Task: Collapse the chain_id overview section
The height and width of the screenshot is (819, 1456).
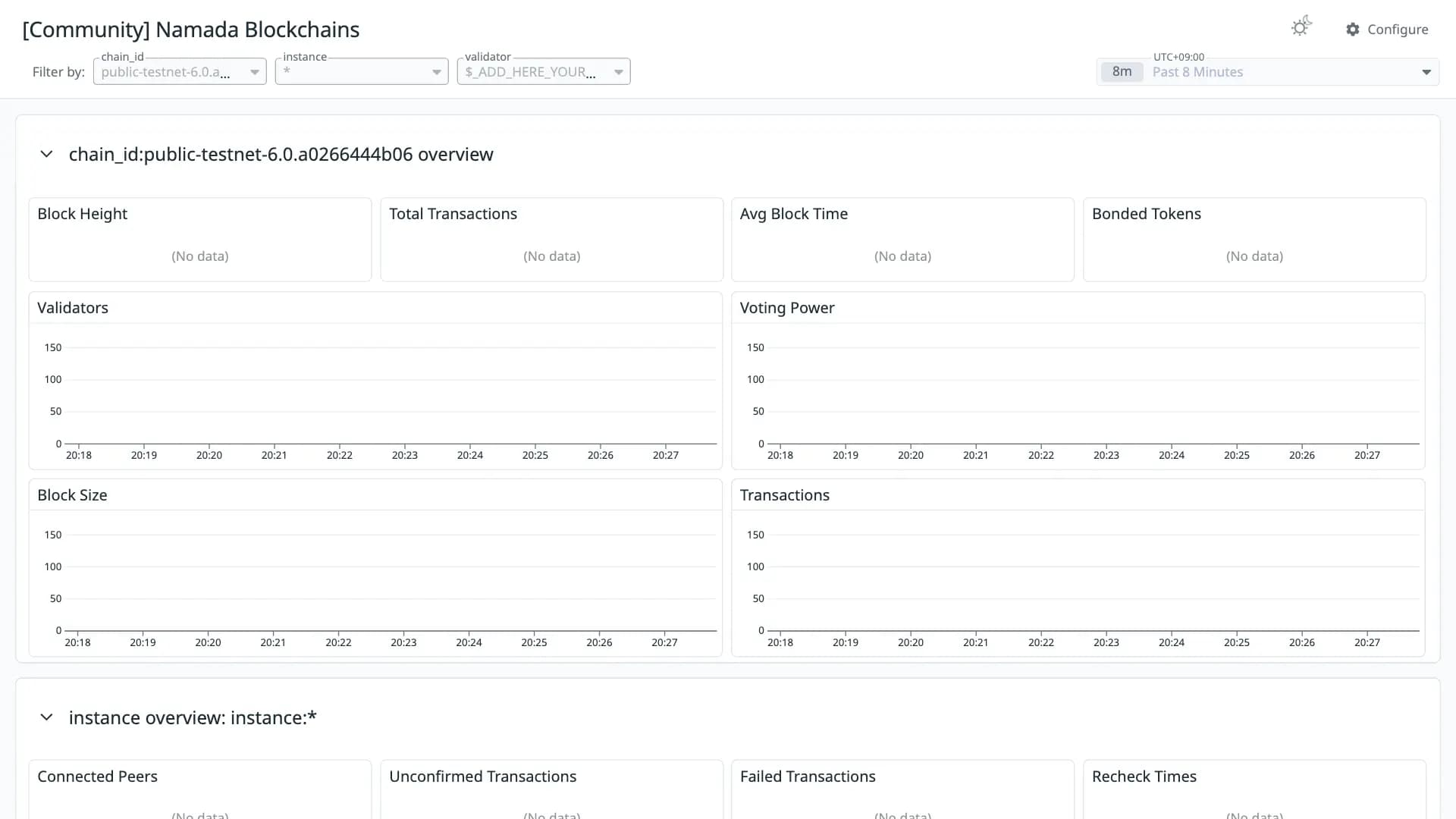Action: pyautogui.click(x=46, y=155)
